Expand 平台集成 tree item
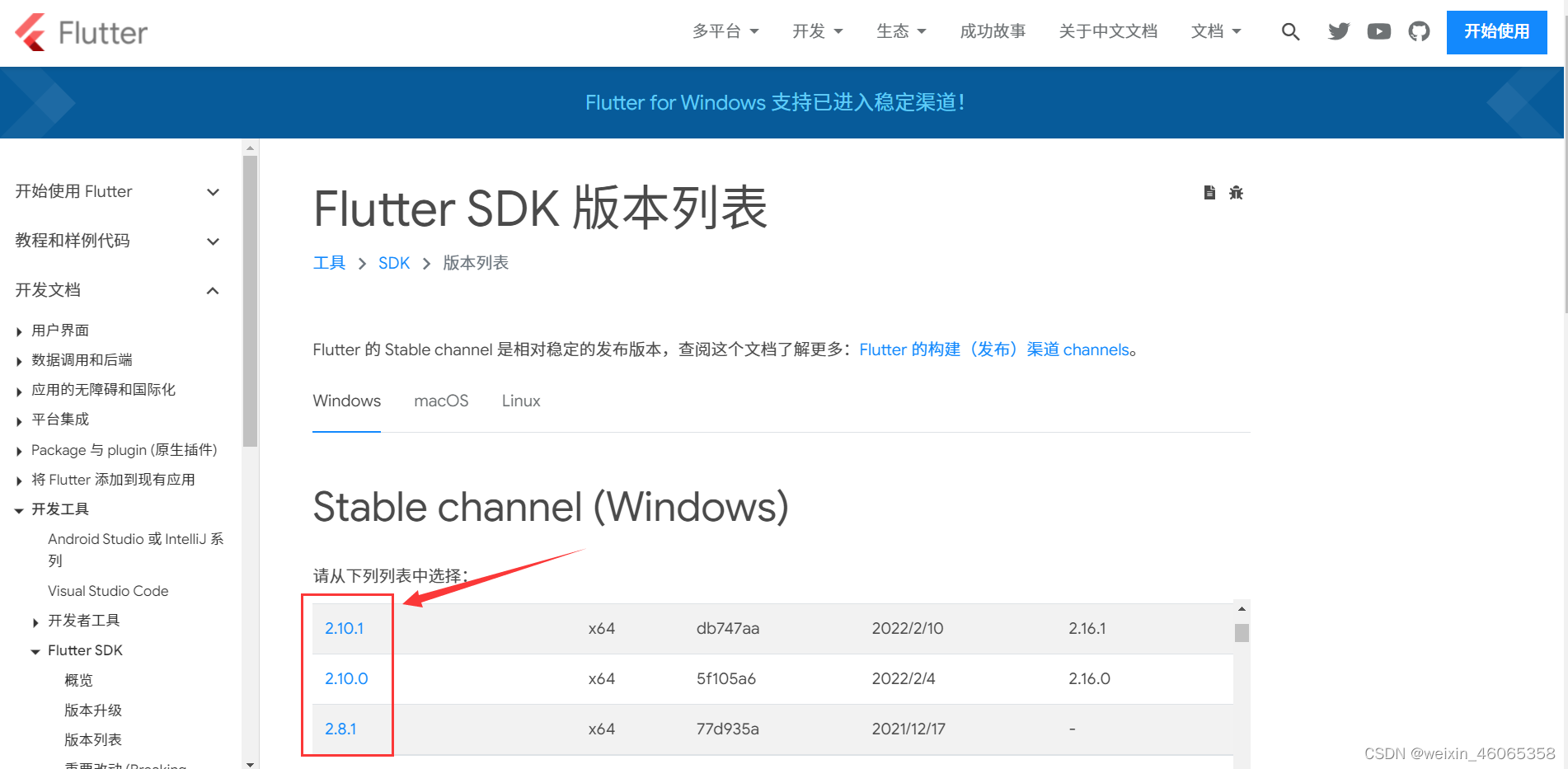This screenshot has width=1568, height=769. point(19,420)
